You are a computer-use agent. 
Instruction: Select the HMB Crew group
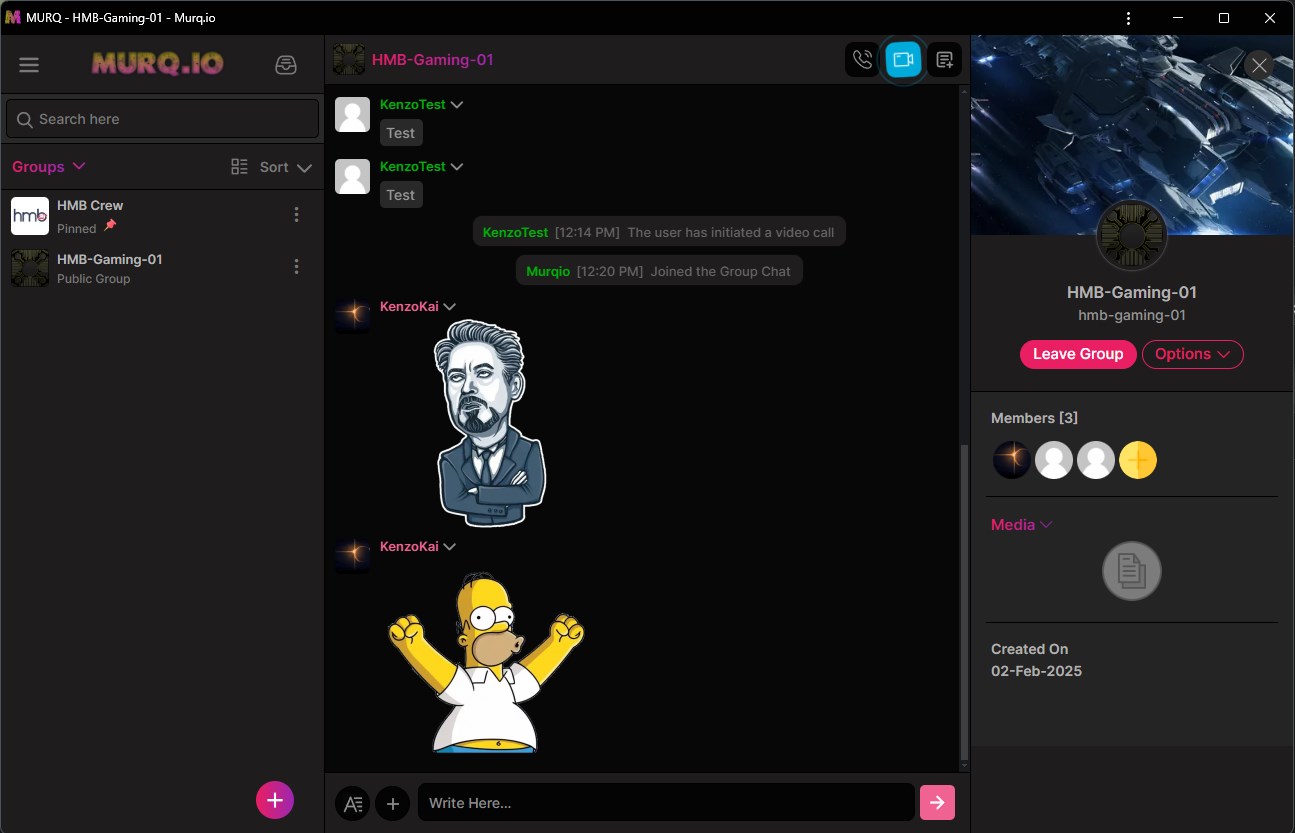tap(162, 215)
